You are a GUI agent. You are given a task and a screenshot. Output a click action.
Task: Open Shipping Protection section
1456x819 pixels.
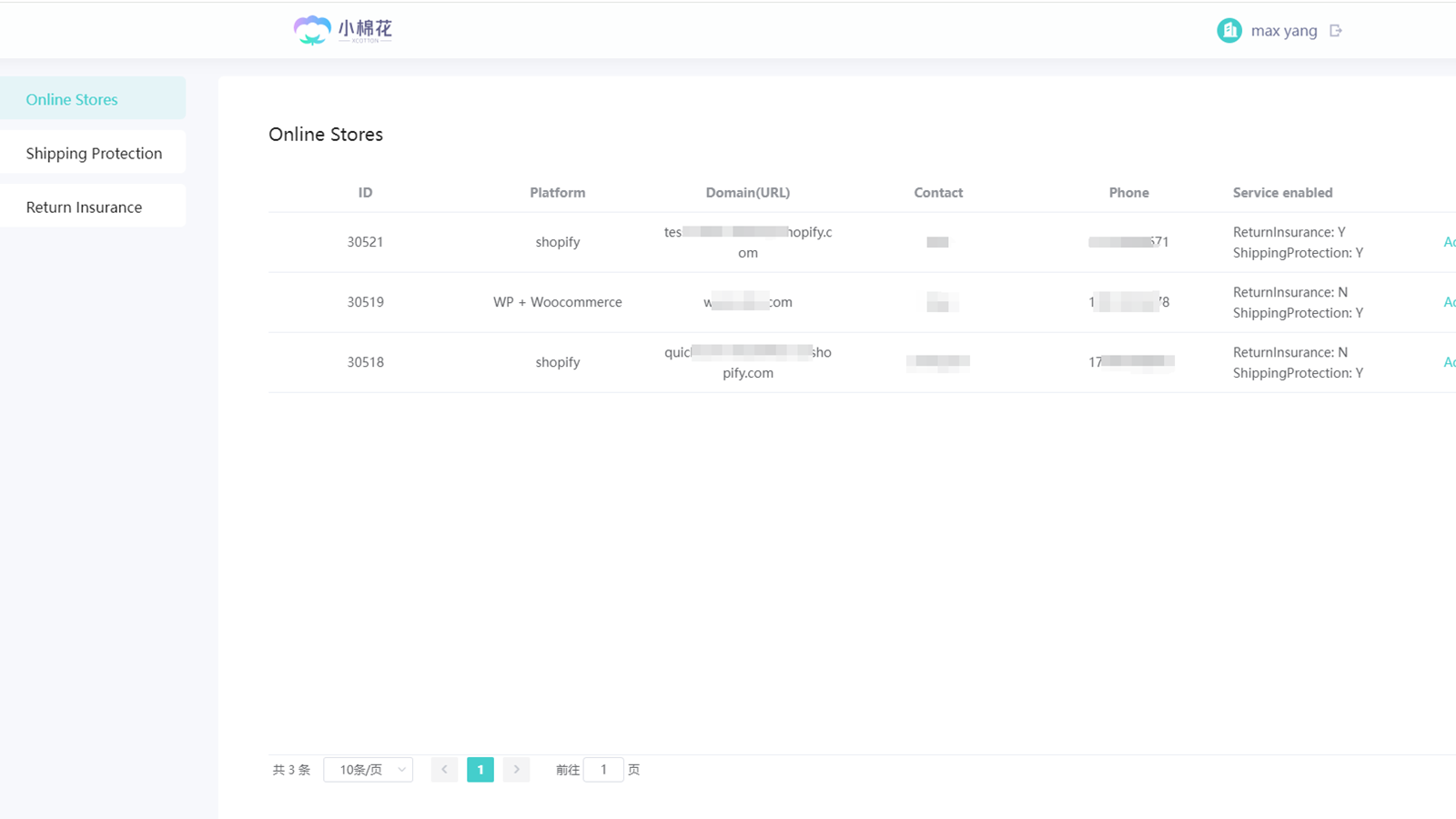pos(94,153)
